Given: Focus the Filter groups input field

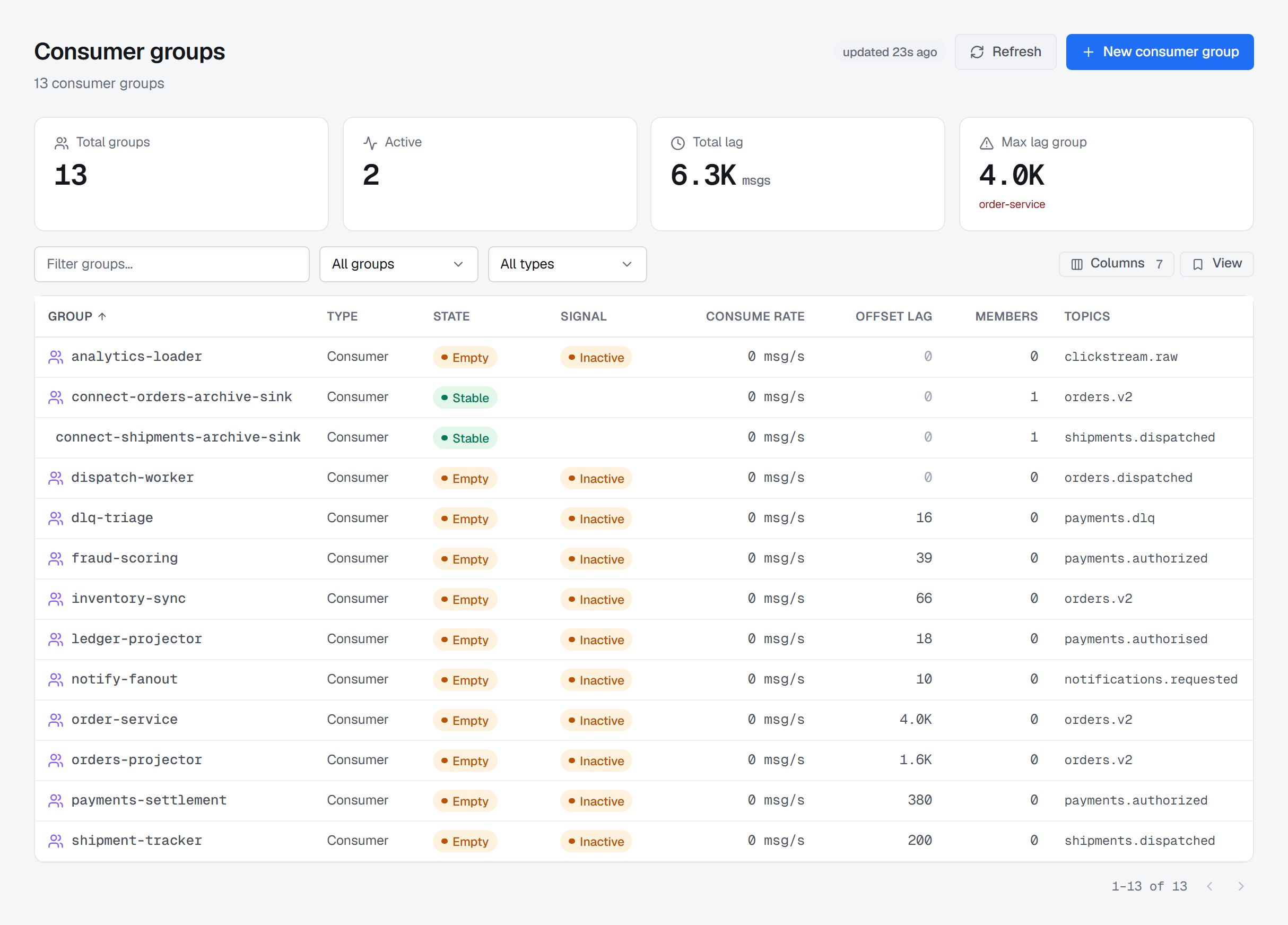Looking at the screenshot, I should 172,264.
